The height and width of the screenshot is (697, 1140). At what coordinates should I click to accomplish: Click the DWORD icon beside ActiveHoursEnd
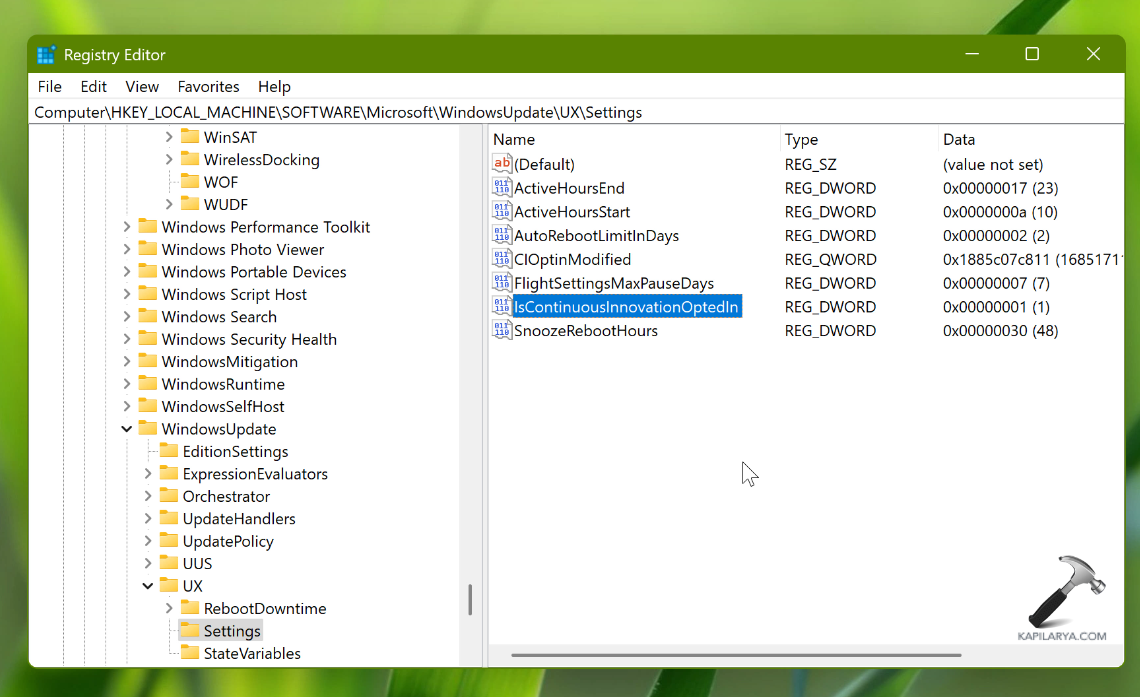502,187
